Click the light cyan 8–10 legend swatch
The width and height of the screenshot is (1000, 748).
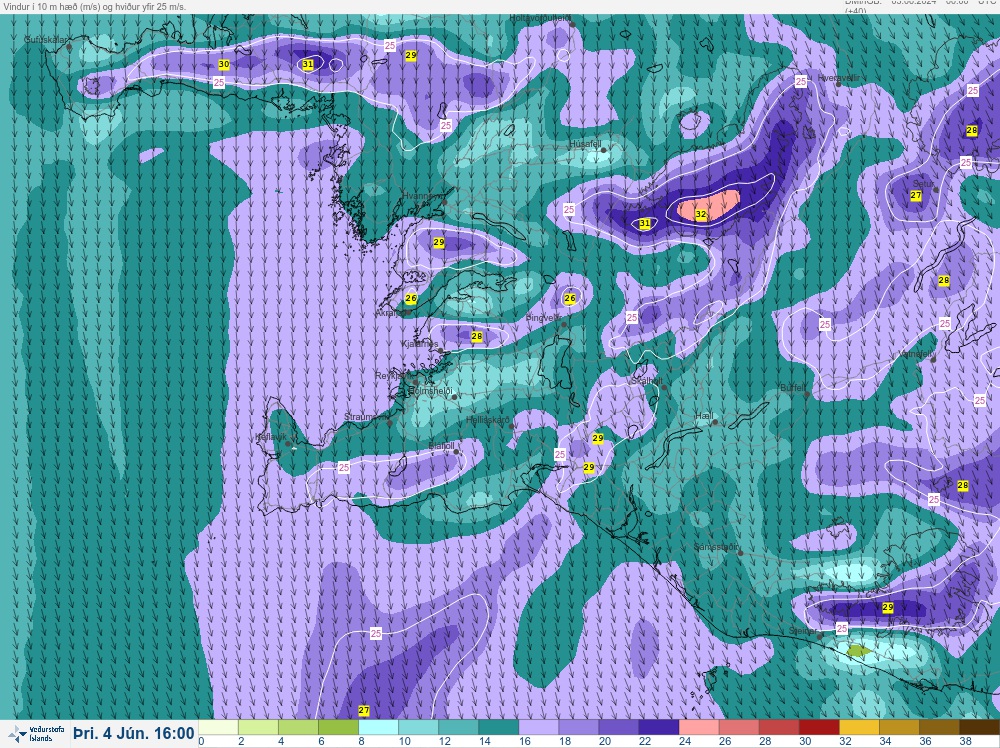tap(379, 727)
